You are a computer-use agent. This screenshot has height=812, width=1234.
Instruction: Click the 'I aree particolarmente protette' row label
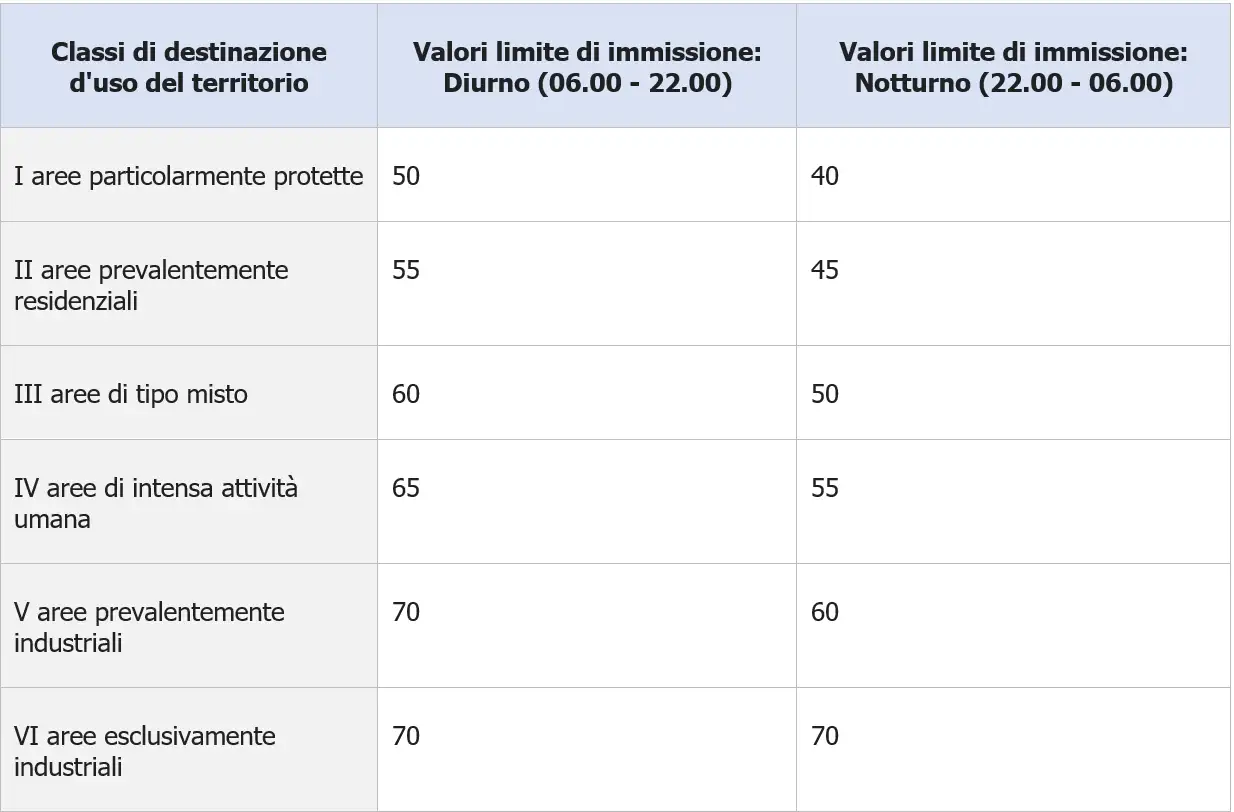[189, 177]
